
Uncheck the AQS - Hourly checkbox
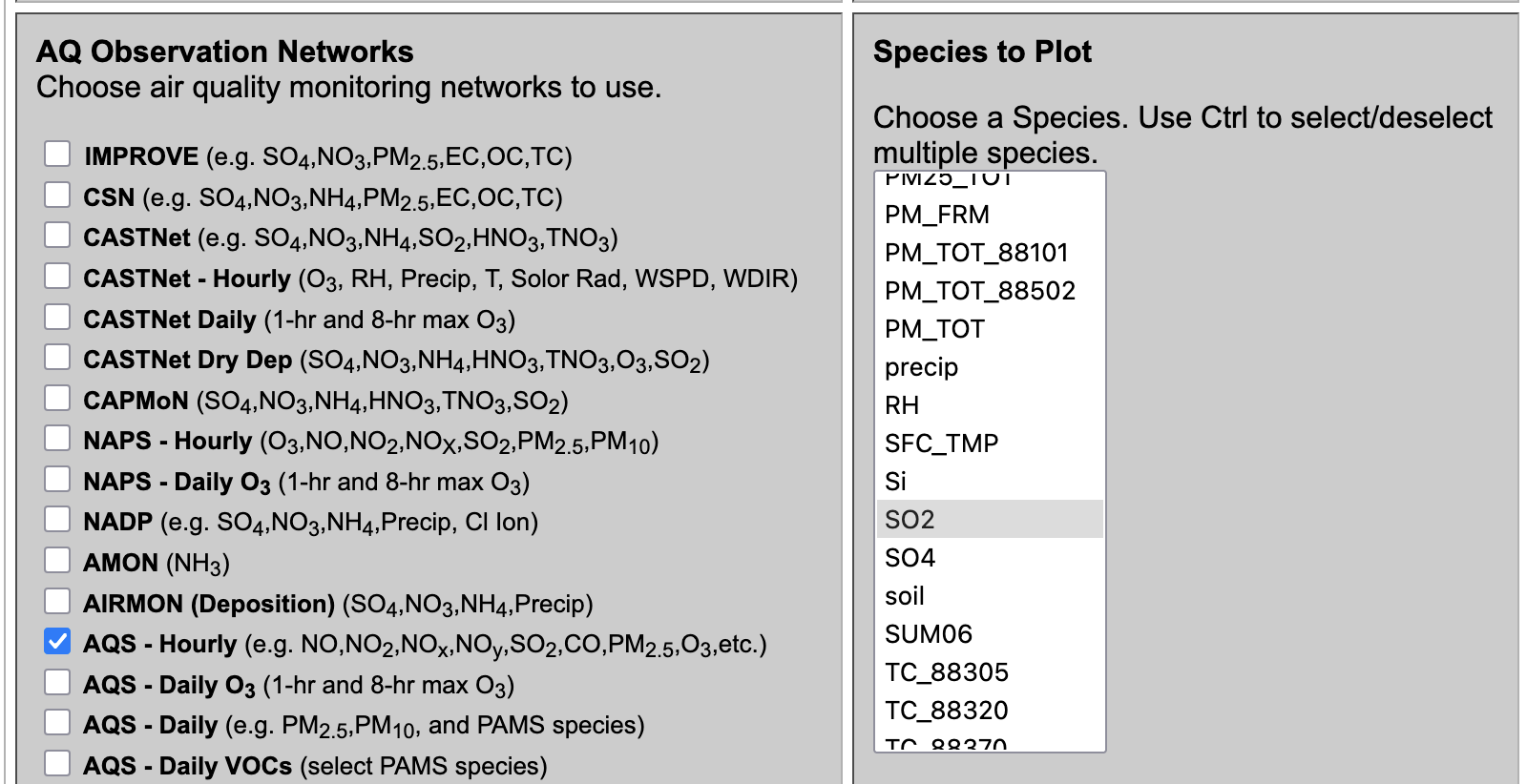point(57,642)
